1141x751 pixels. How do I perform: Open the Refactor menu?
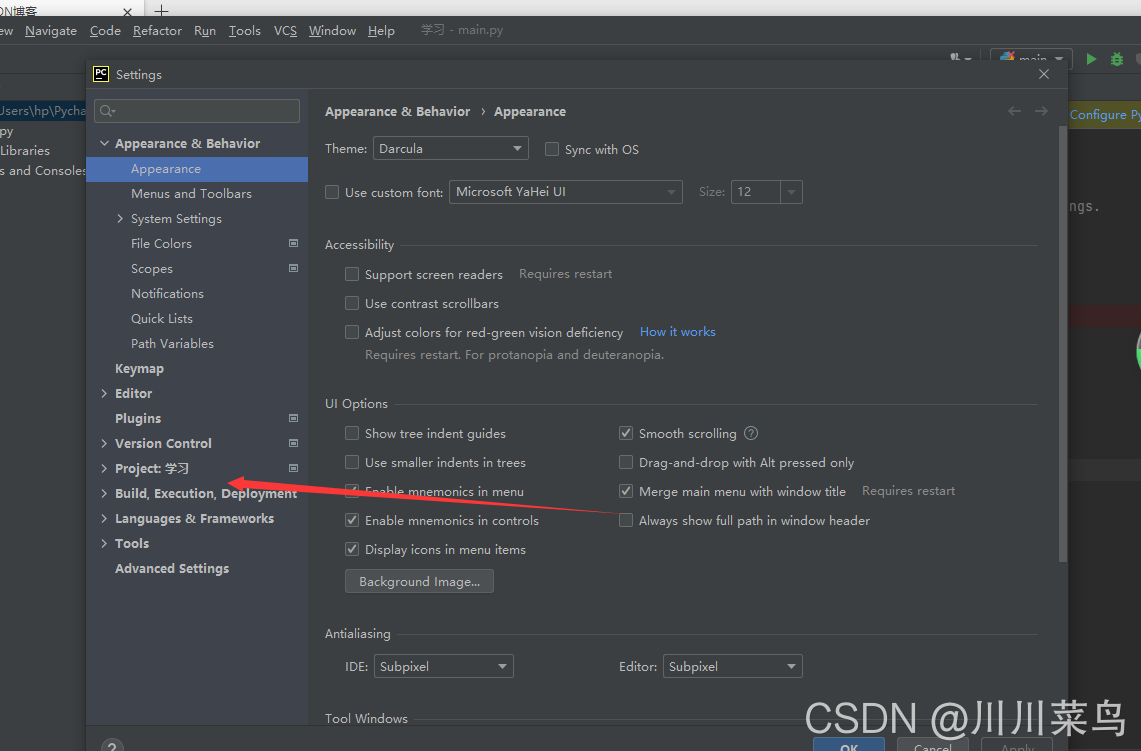click(157, 31)
